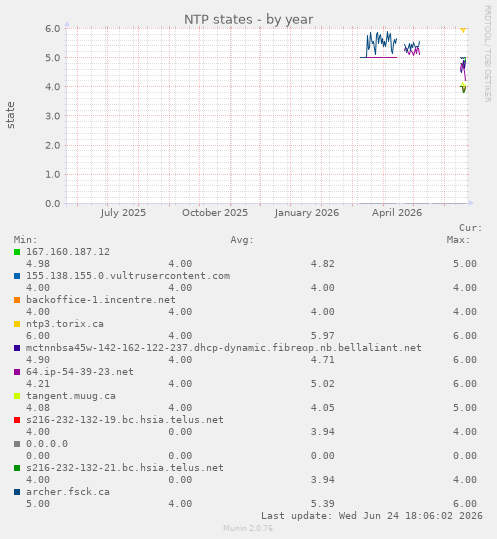Click the orange swatch for backoffice-1.incentre.net
Screen dimensions: 497x539
tap(17, 300)
